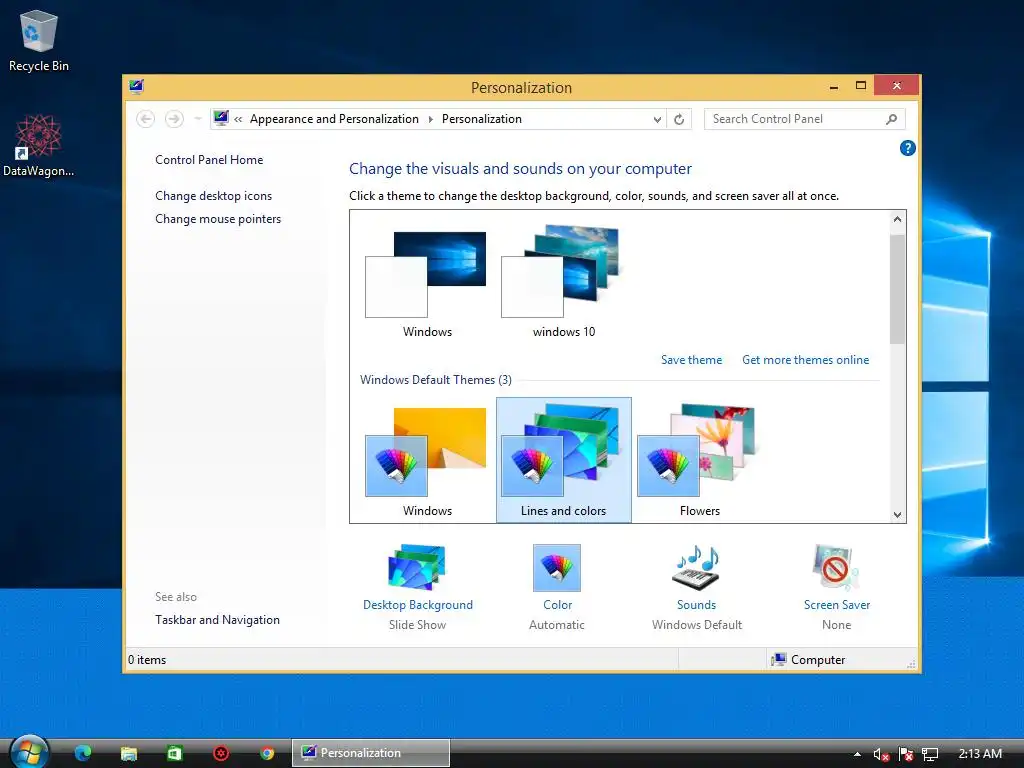Open the Color settings icon
1024x768 pixels.
coord(556,568)
